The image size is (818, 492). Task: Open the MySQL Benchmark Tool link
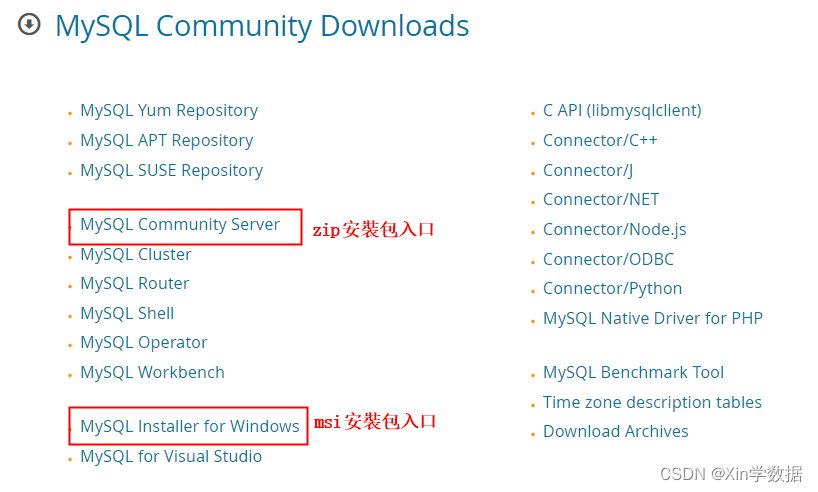(633, 373)
